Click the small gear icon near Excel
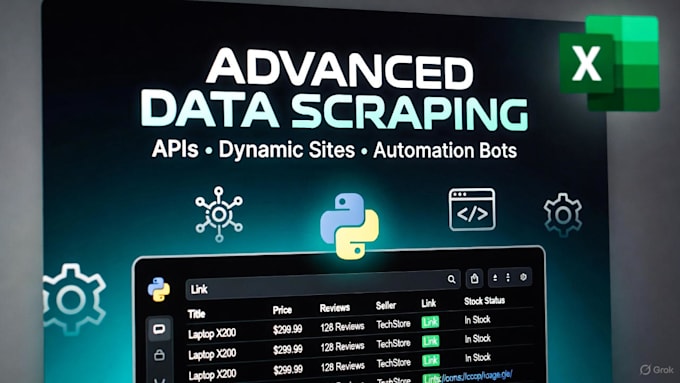This screenshot has width=680, height=383. click(563, 215)
